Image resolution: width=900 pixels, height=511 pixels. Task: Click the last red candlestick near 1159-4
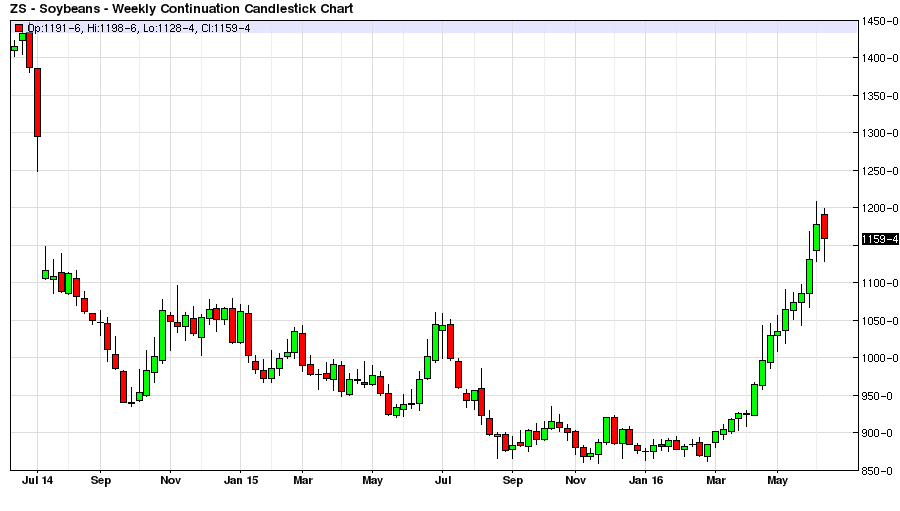[x=824, y=226]
